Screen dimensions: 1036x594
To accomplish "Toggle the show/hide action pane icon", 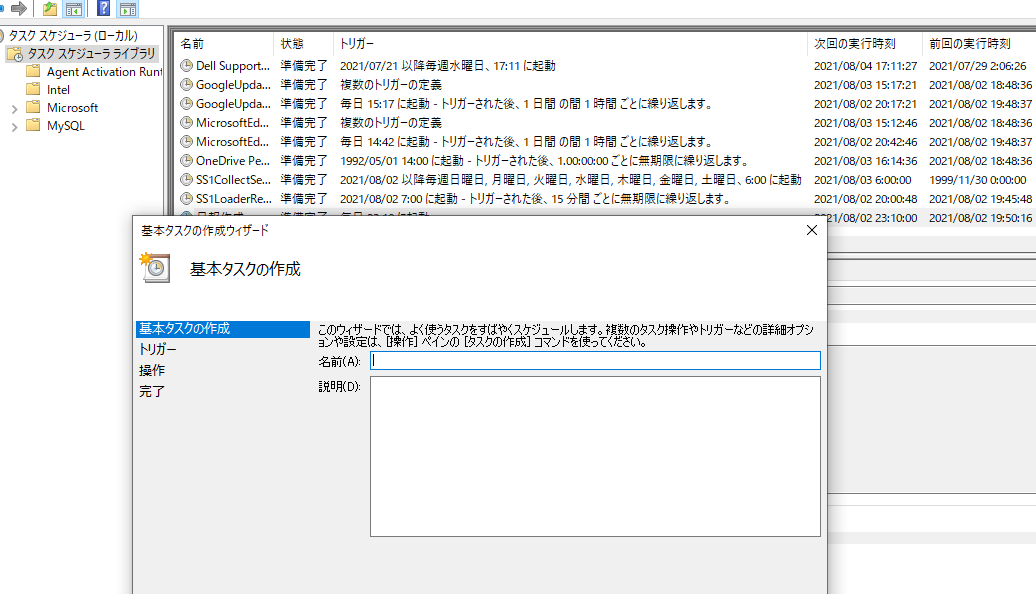I will (128, 9).
